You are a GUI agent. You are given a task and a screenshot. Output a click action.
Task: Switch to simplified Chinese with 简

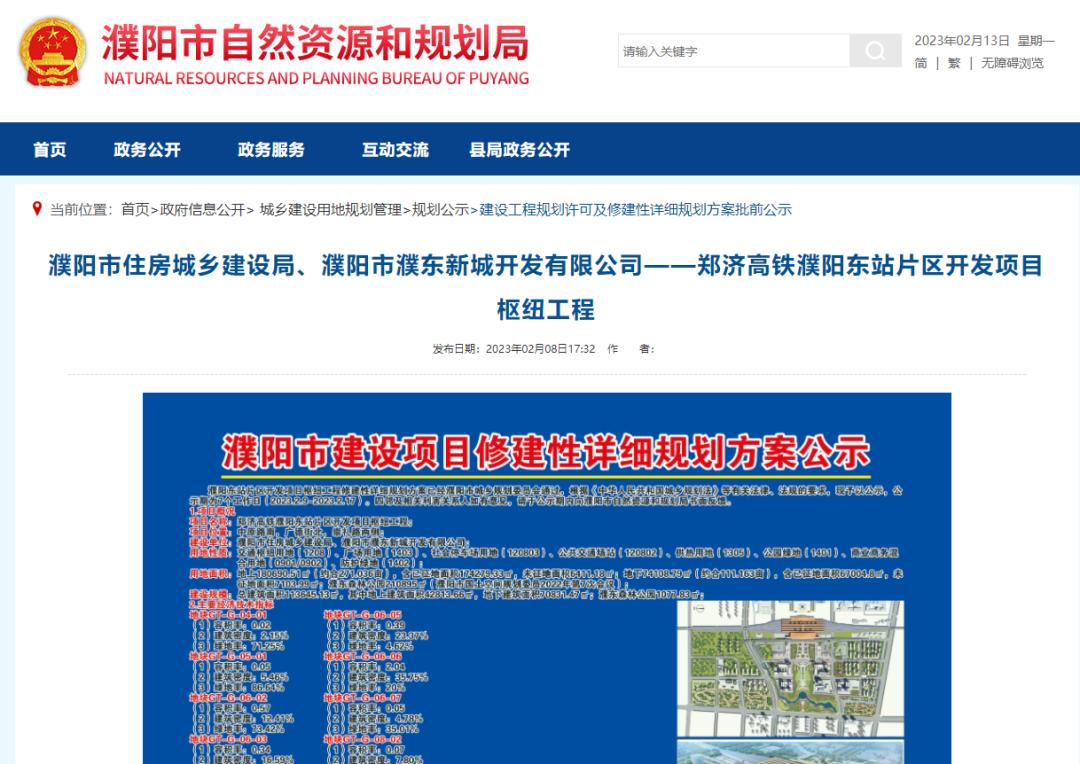click(921, 63)
